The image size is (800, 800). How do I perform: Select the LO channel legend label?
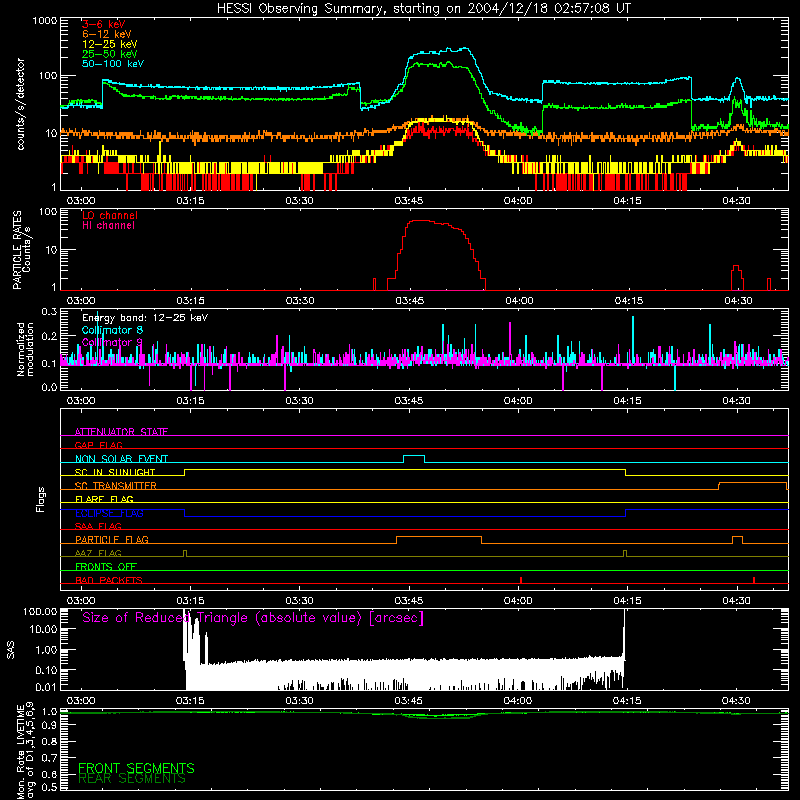coord(110,215)
